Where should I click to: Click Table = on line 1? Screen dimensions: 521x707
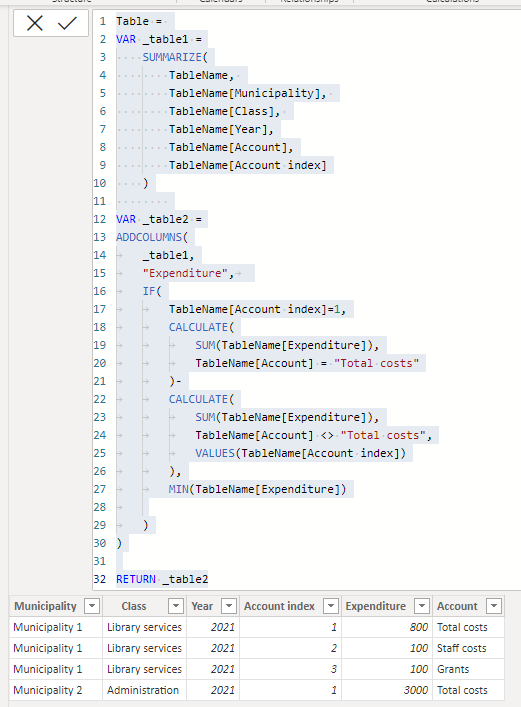pos(139,21)
